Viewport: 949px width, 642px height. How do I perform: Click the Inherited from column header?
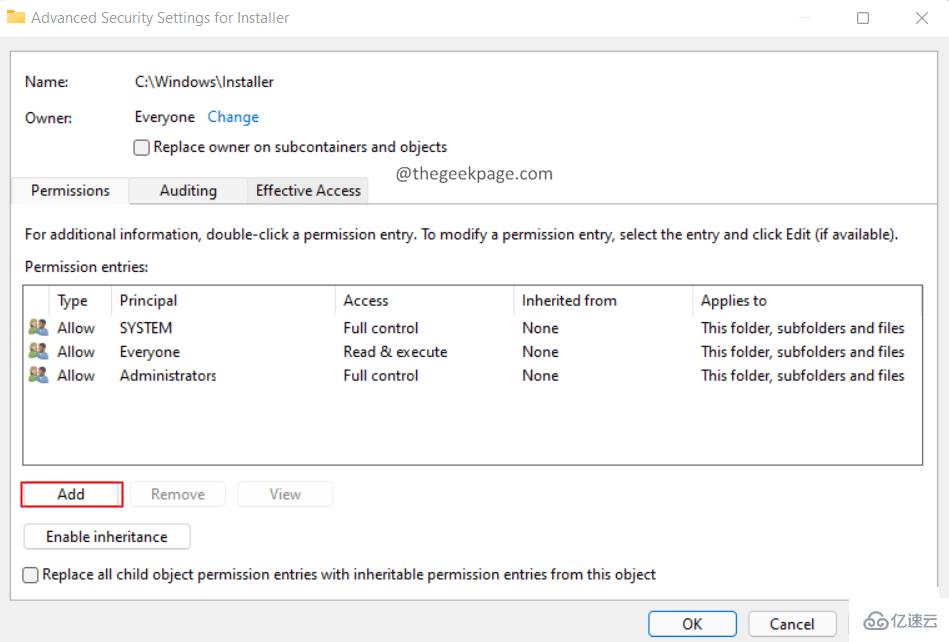coord(569,300)
